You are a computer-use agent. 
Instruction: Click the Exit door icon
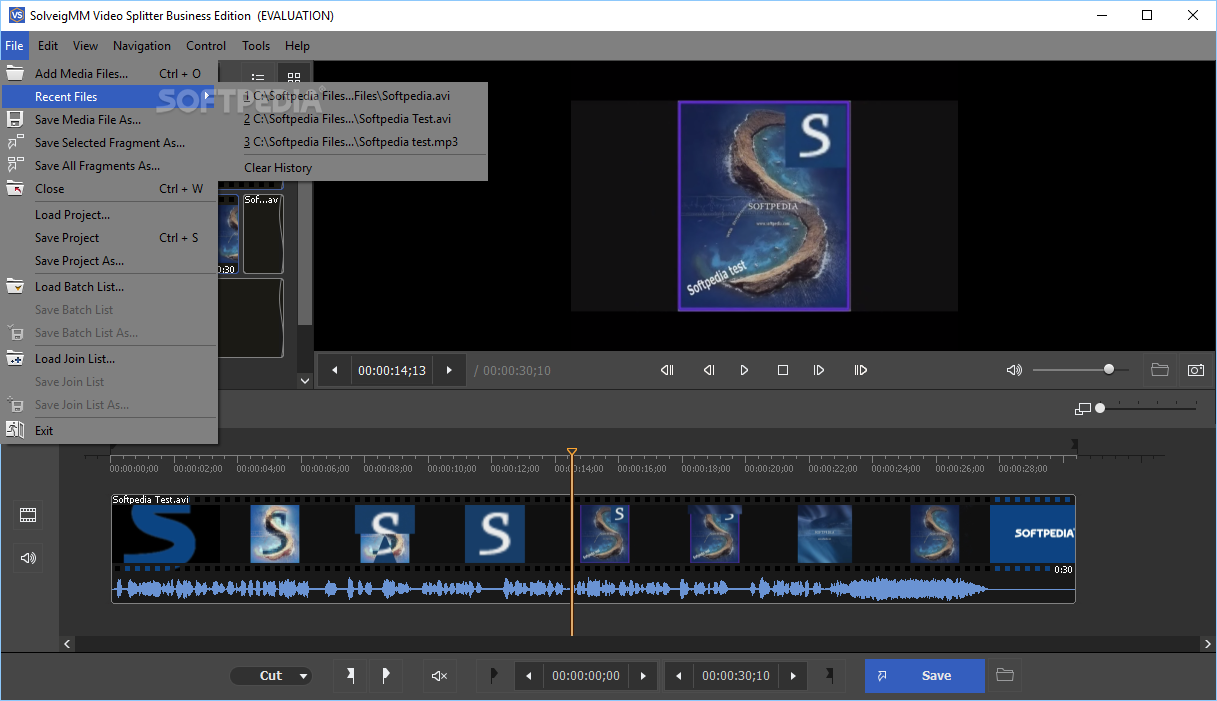[x=15, y=430]
